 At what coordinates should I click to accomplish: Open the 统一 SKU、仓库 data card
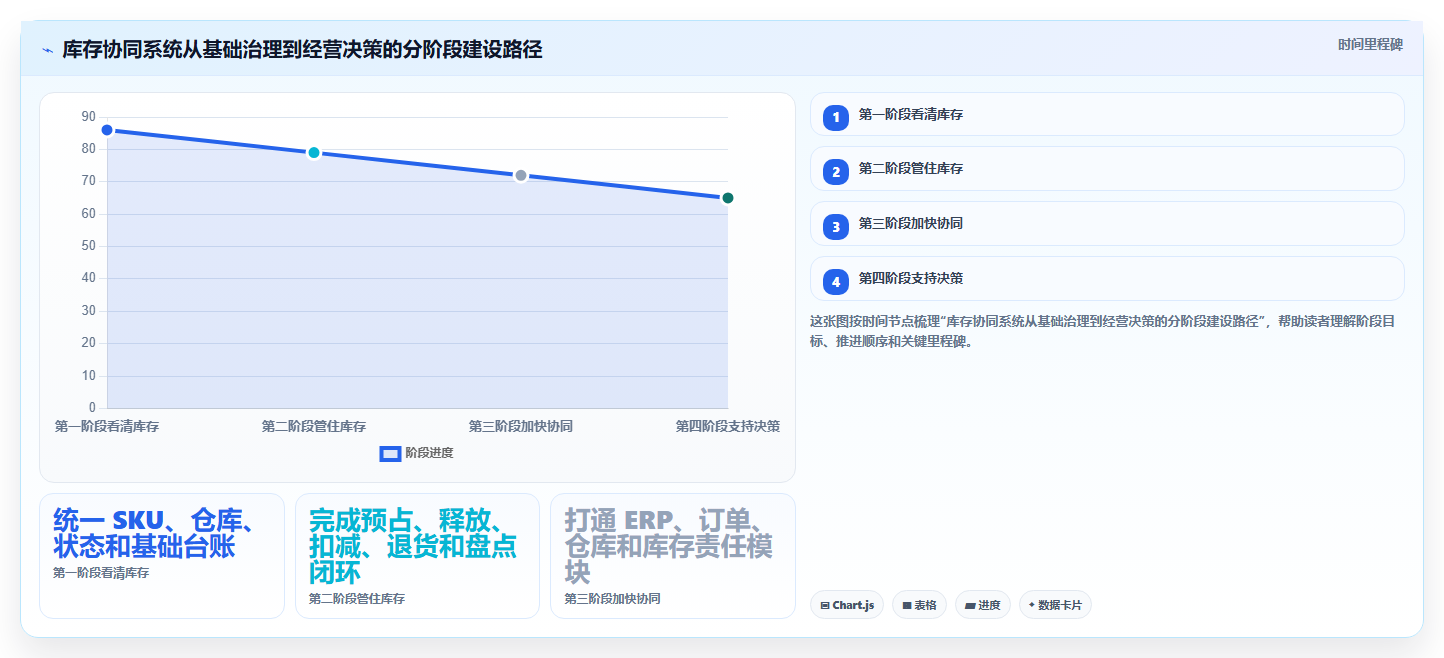(162, 556)
